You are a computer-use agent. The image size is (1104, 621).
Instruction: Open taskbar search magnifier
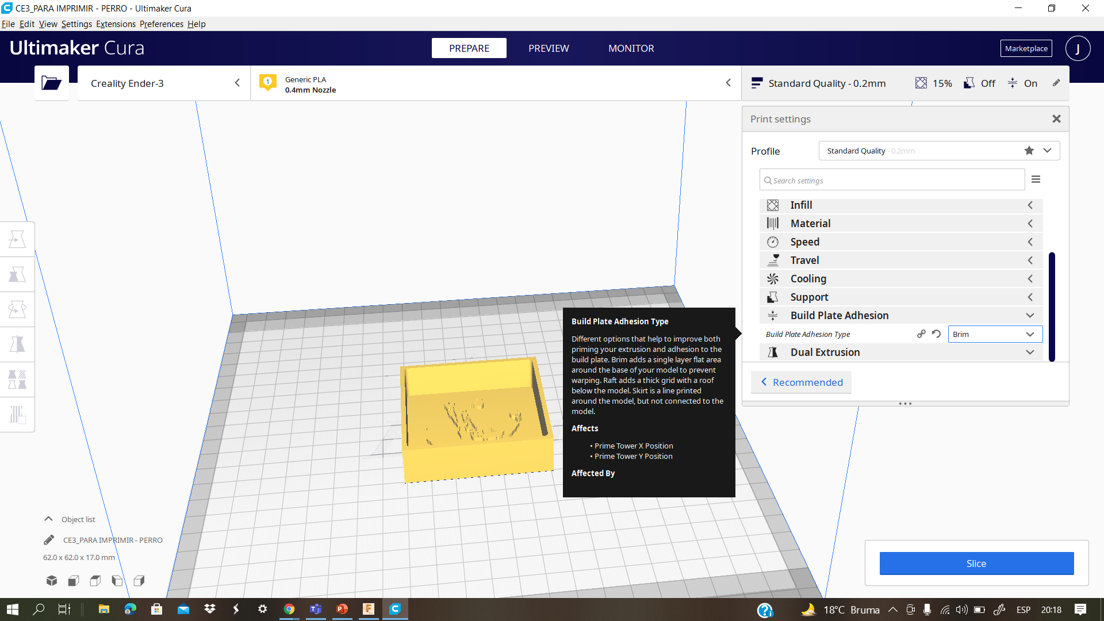39,609
